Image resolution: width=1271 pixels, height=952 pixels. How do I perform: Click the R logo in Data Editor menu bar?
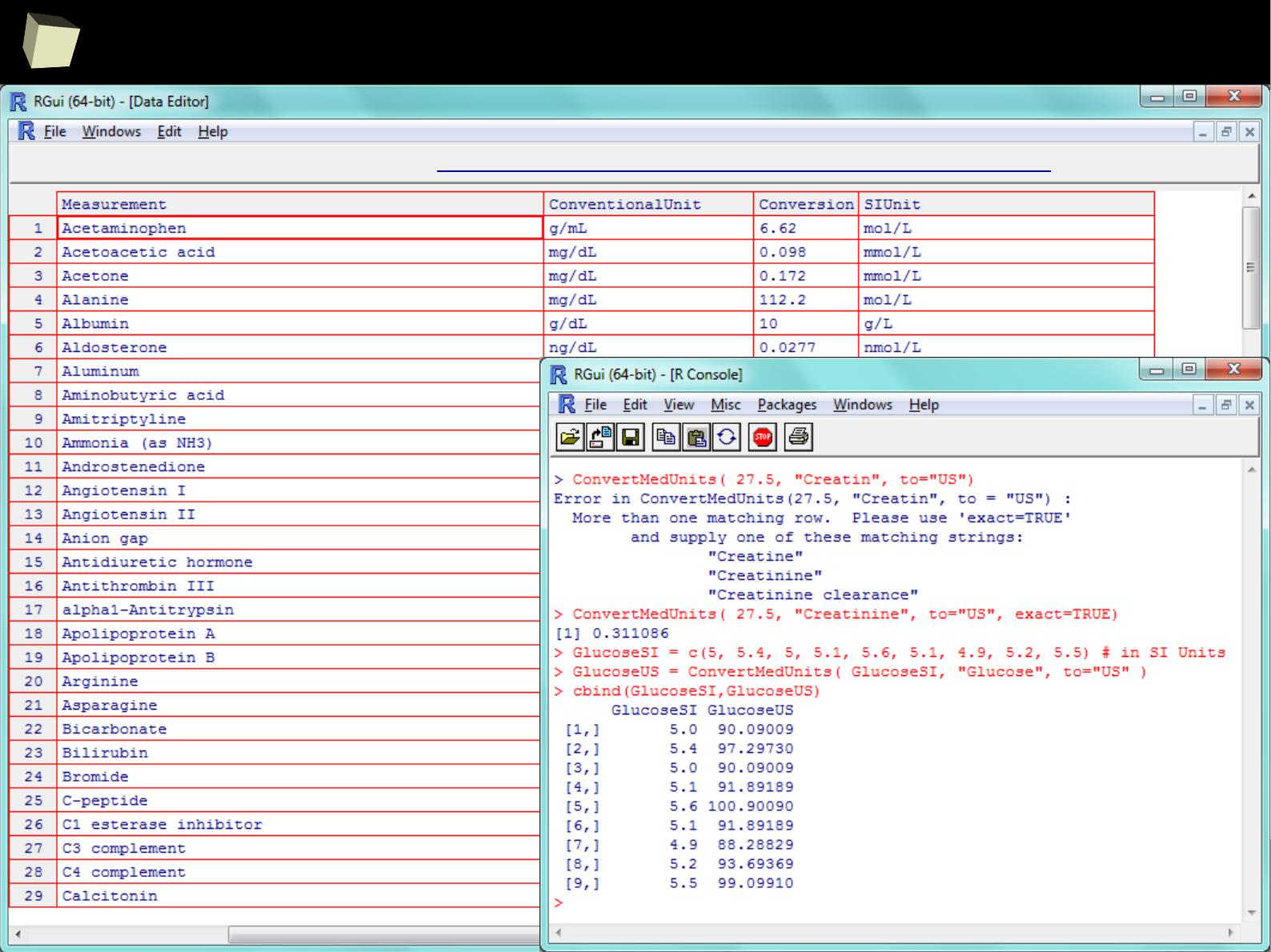[26, 131]
